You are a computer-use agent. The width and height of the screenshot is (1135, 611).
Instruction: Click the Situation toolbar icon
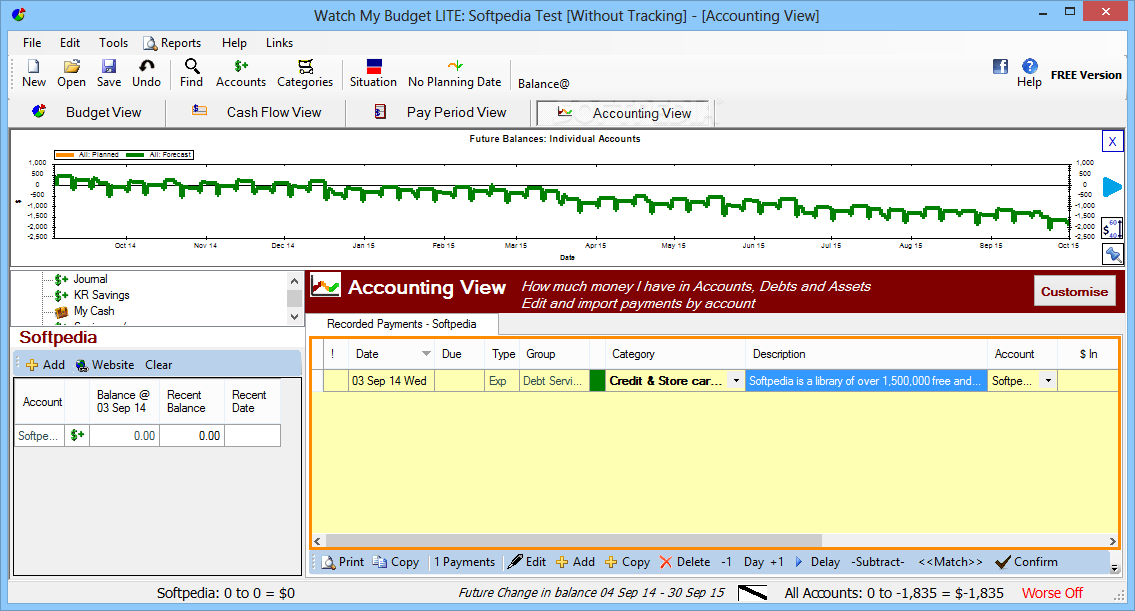click(x=373, y=73)
